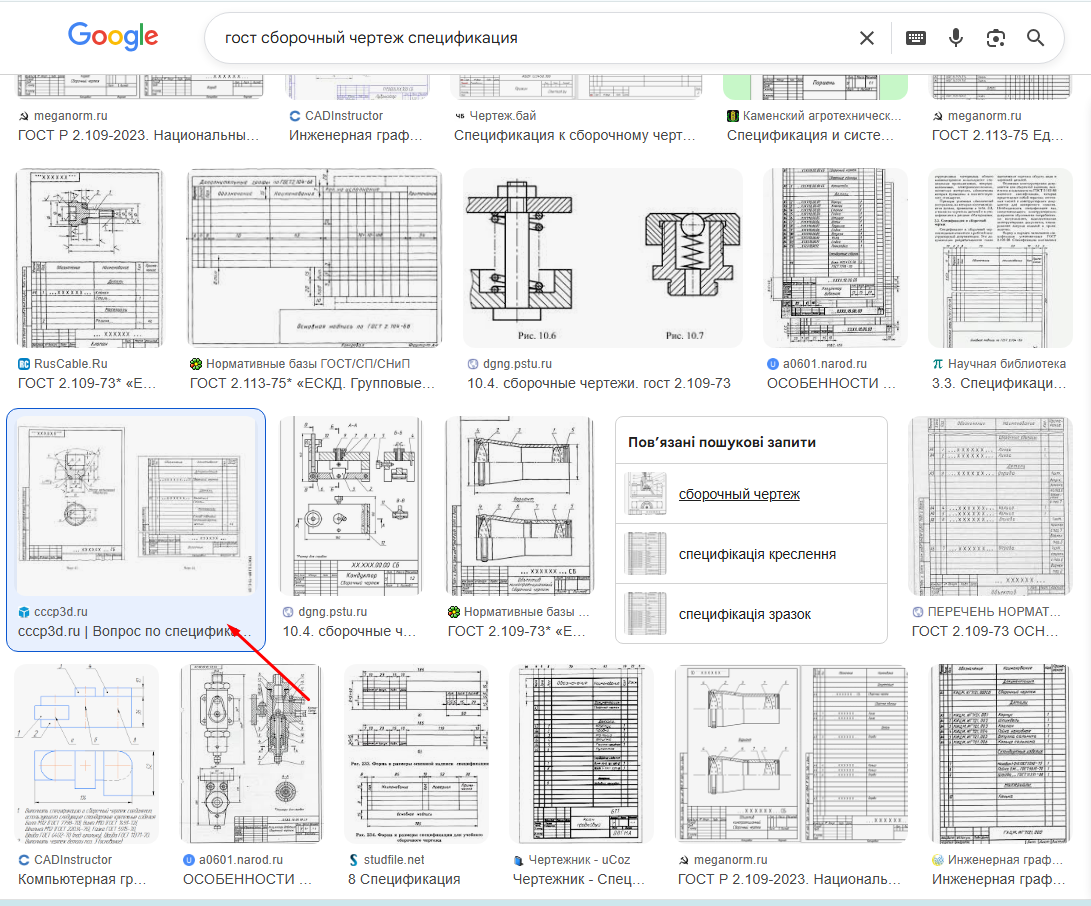
Task: Click dgng.pstu.ru favicon under Кондуктор image
Action: click(288, 612)
